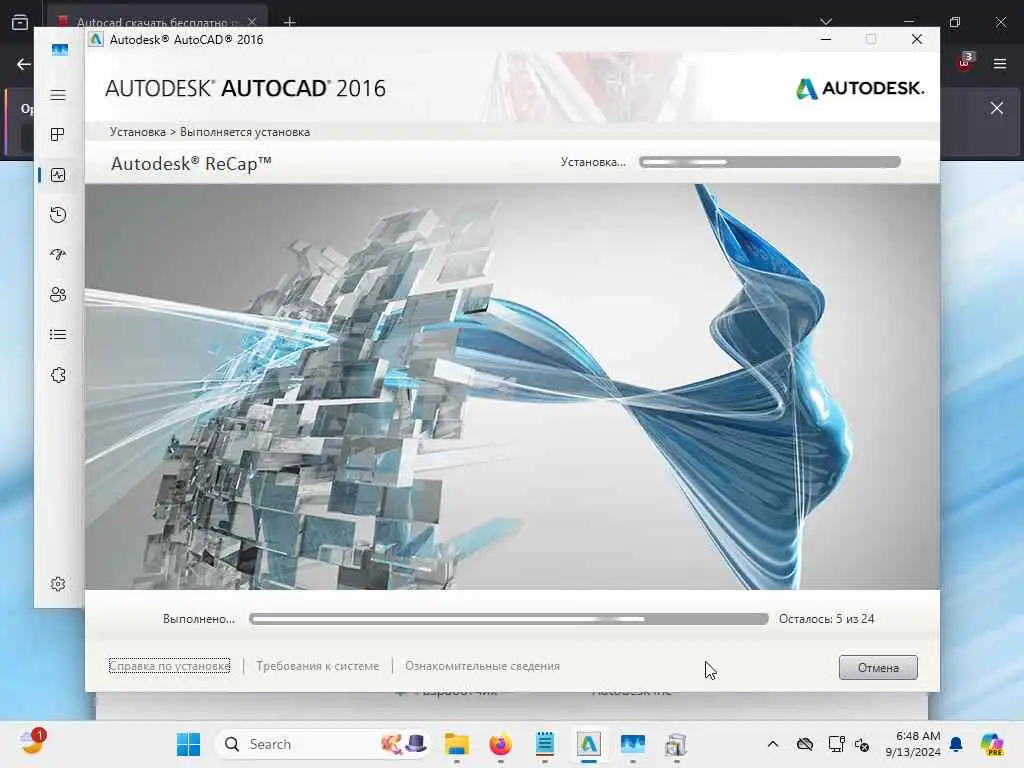
Task: Switch to Task Manager taskbar icon
Action: coord(633,744)
